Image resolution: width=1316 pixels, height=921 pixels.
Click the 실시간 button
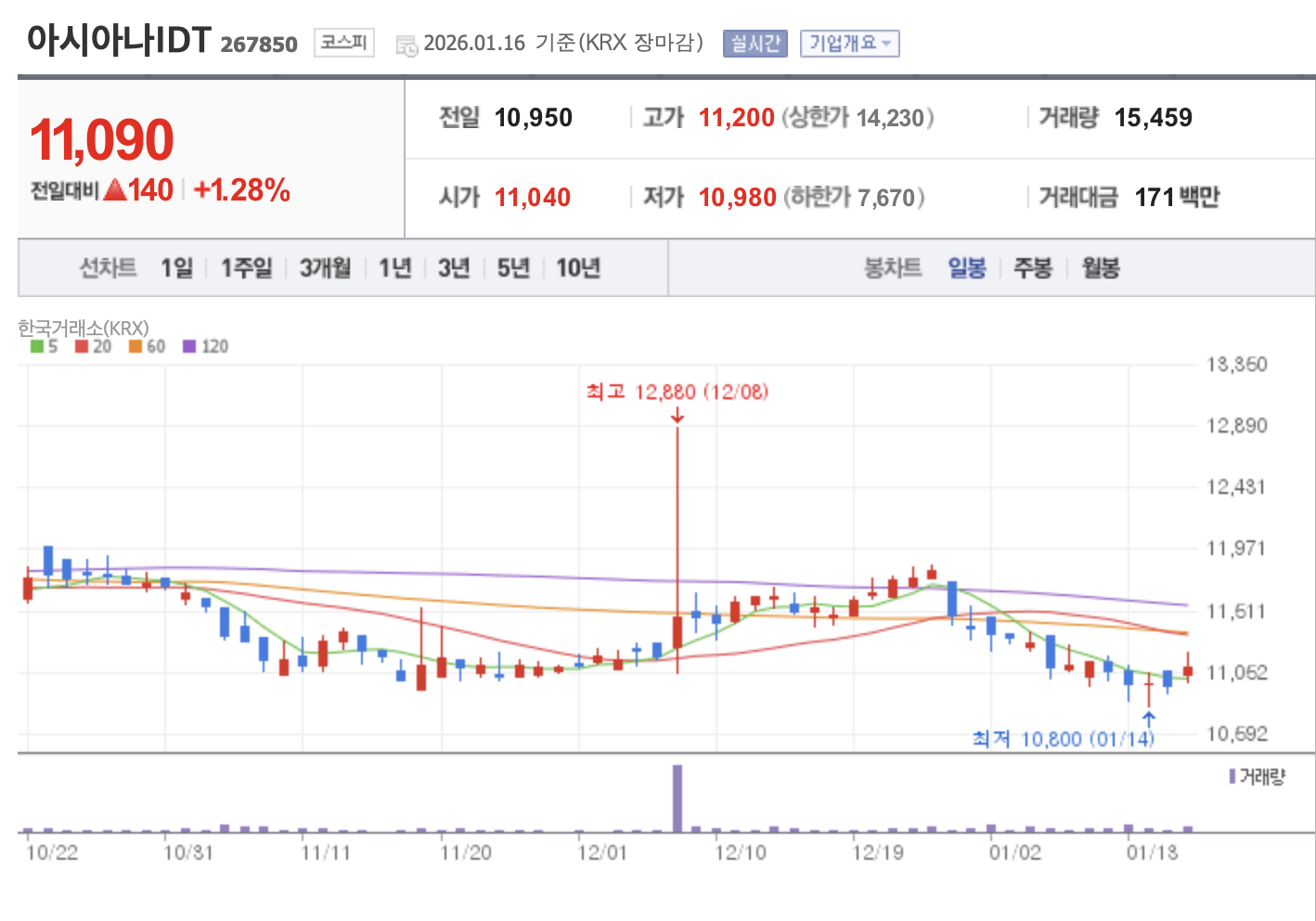pyautogui.click(x=755, y=44)
